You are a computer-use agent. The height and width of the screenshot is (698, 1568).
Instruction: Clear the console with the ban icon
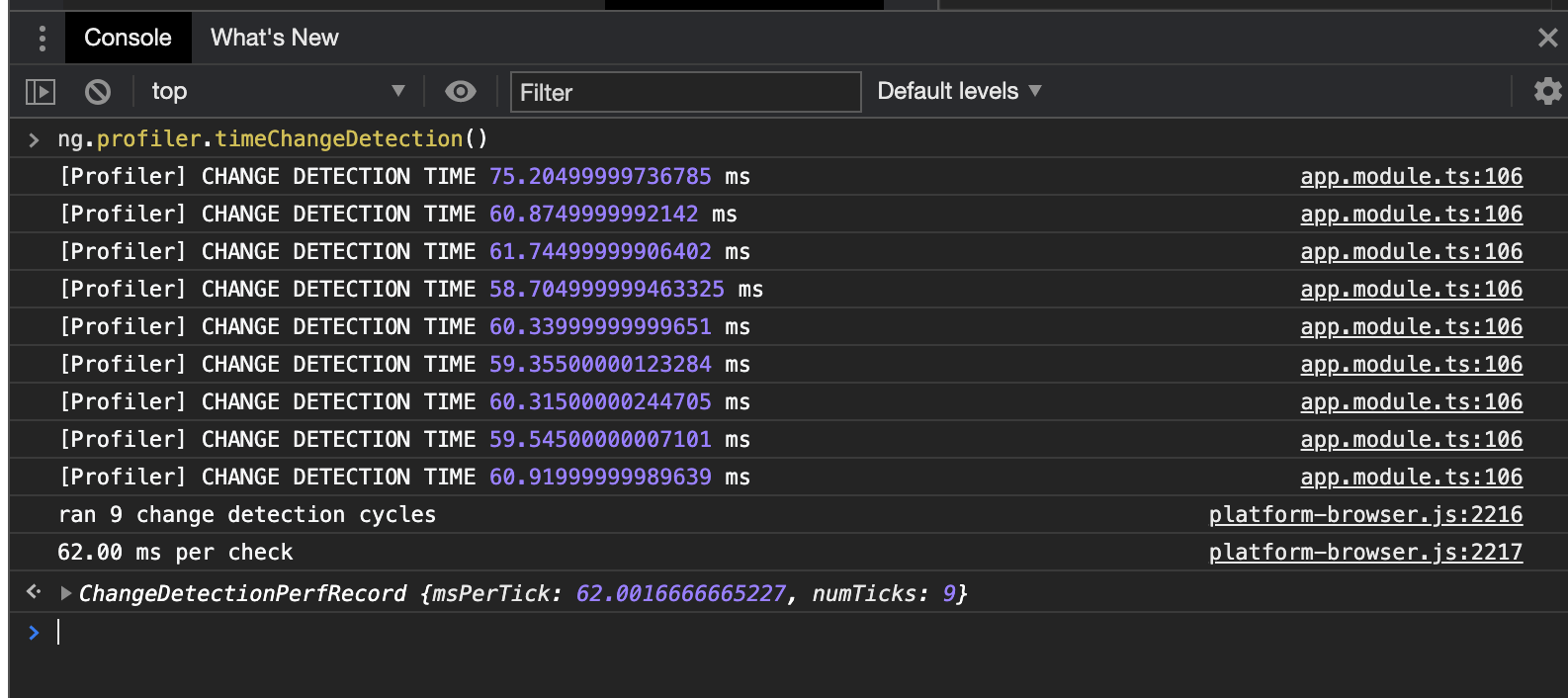98,92
